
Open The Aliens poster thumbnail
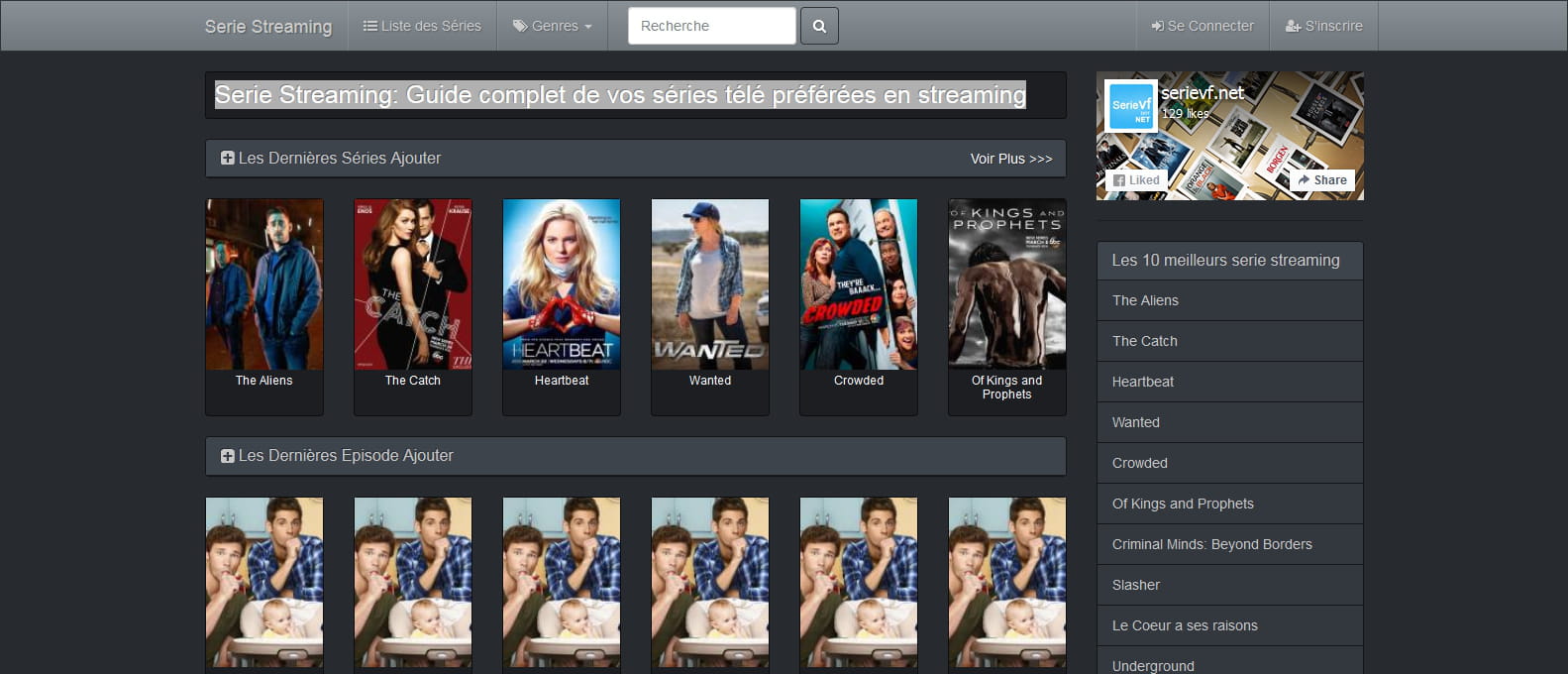point(264,284)
